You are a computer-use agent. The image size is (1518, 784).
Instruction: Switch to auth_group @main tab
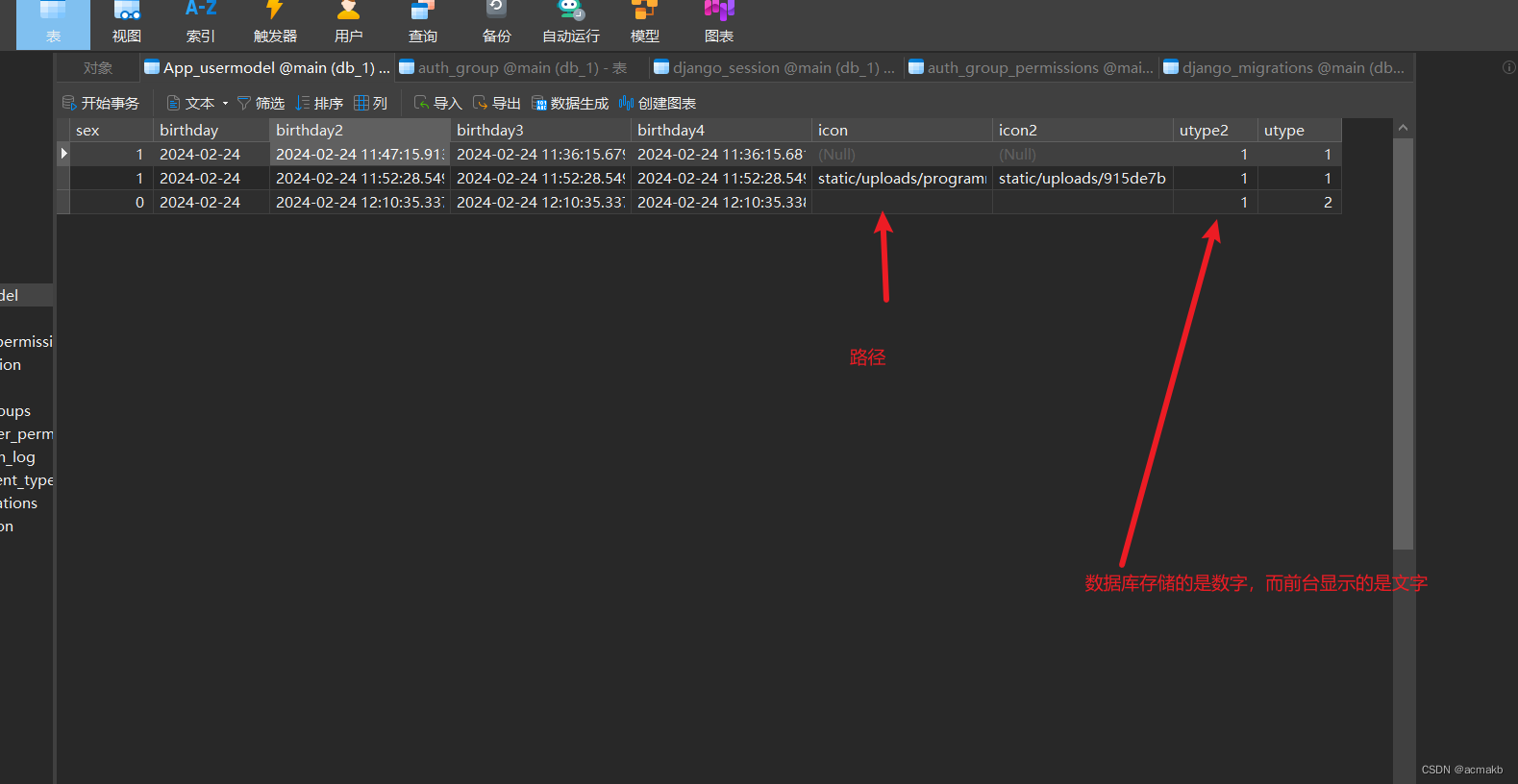521,68
